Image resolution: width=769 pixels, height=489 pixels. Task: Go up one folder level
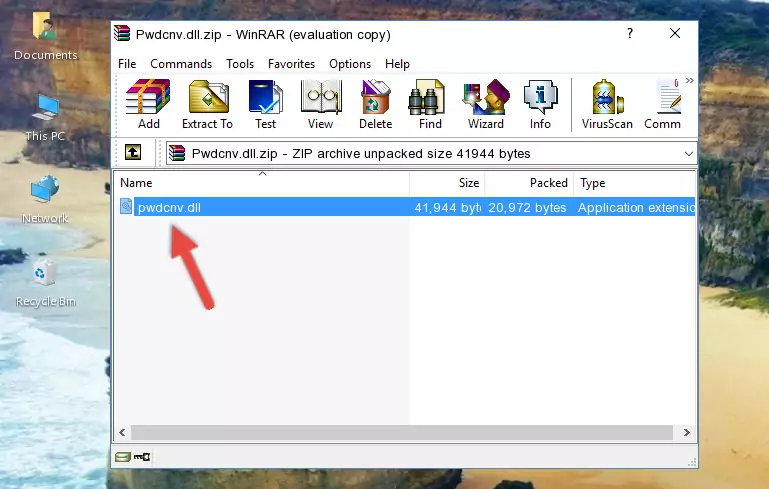(x=133, y=153)
